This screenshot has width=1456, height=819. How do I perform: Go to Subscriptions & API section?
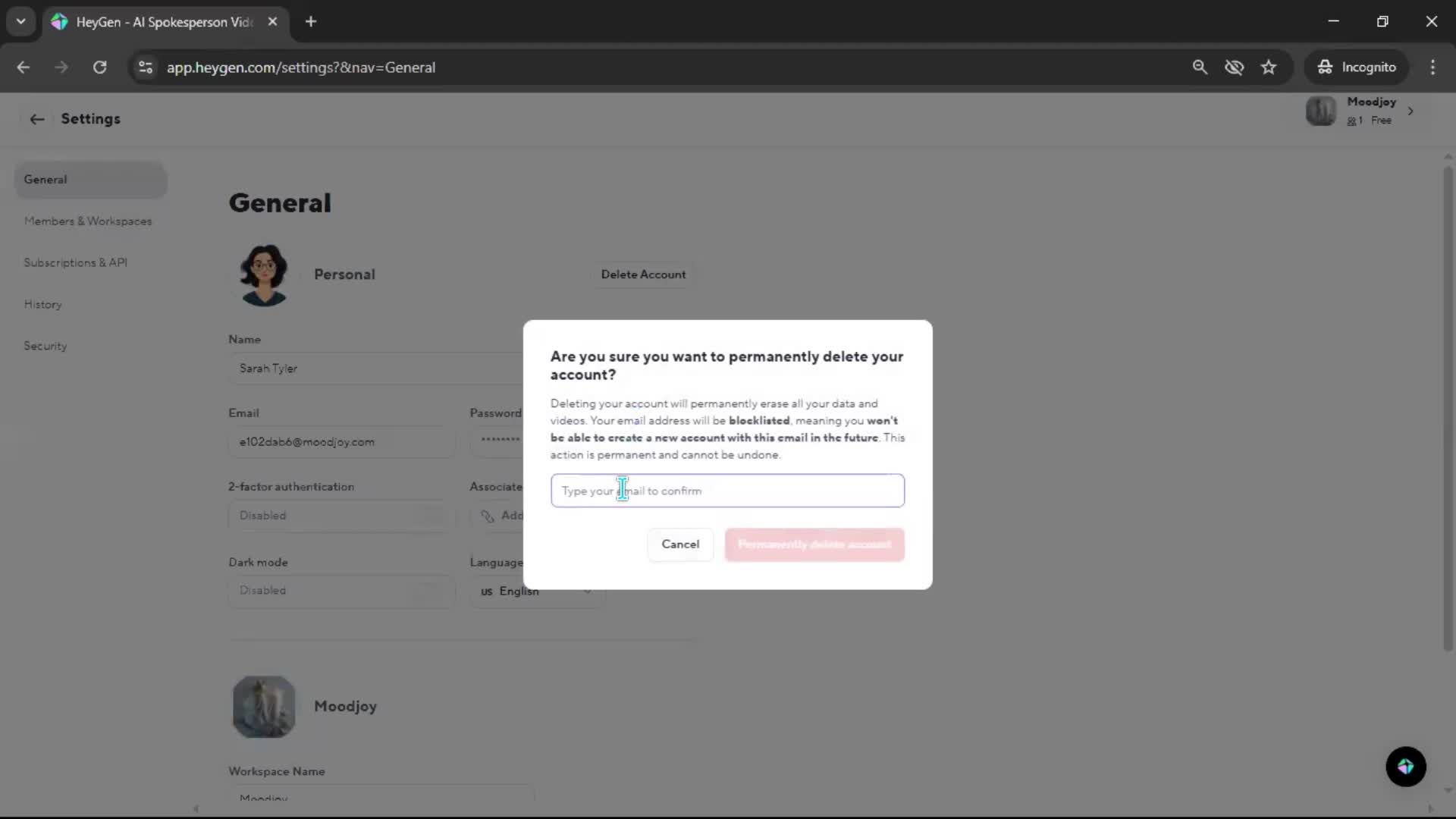pos(76,262)
